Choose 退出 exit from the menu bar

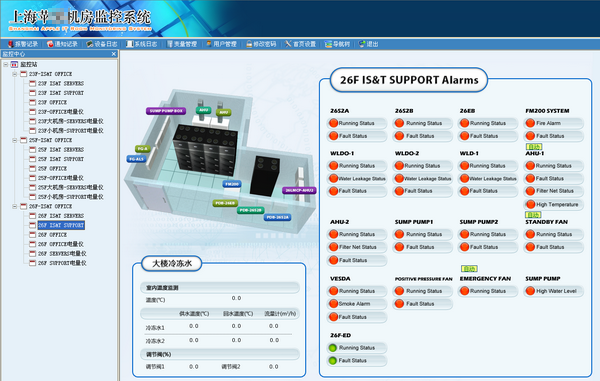tap(369, 44)
